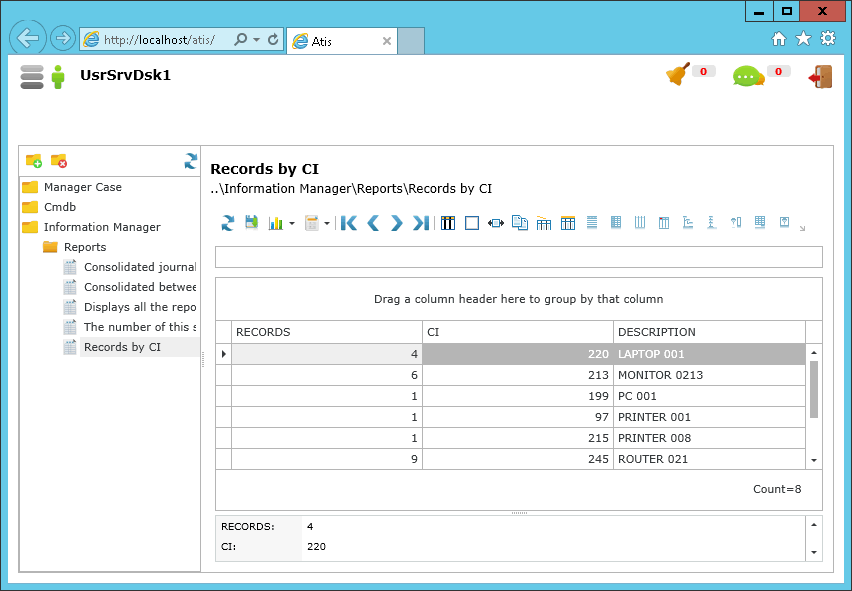Click the copy documents toolbar icon
This screenshot has height=591, width=852.
pyautogui.click(x=520, y=223)
